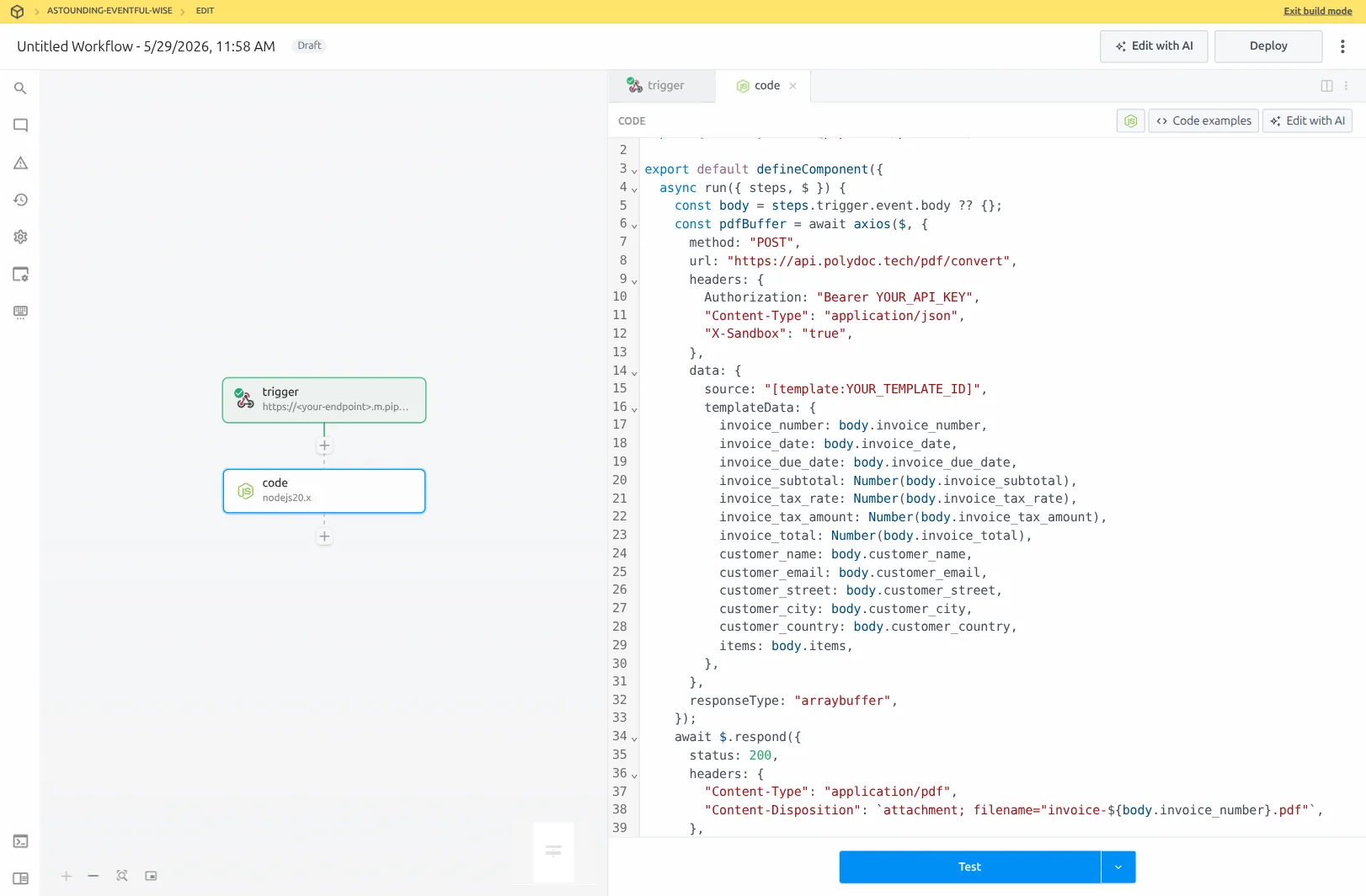
Task: Select the code node on canvas
Action: [x=324, y=491]
